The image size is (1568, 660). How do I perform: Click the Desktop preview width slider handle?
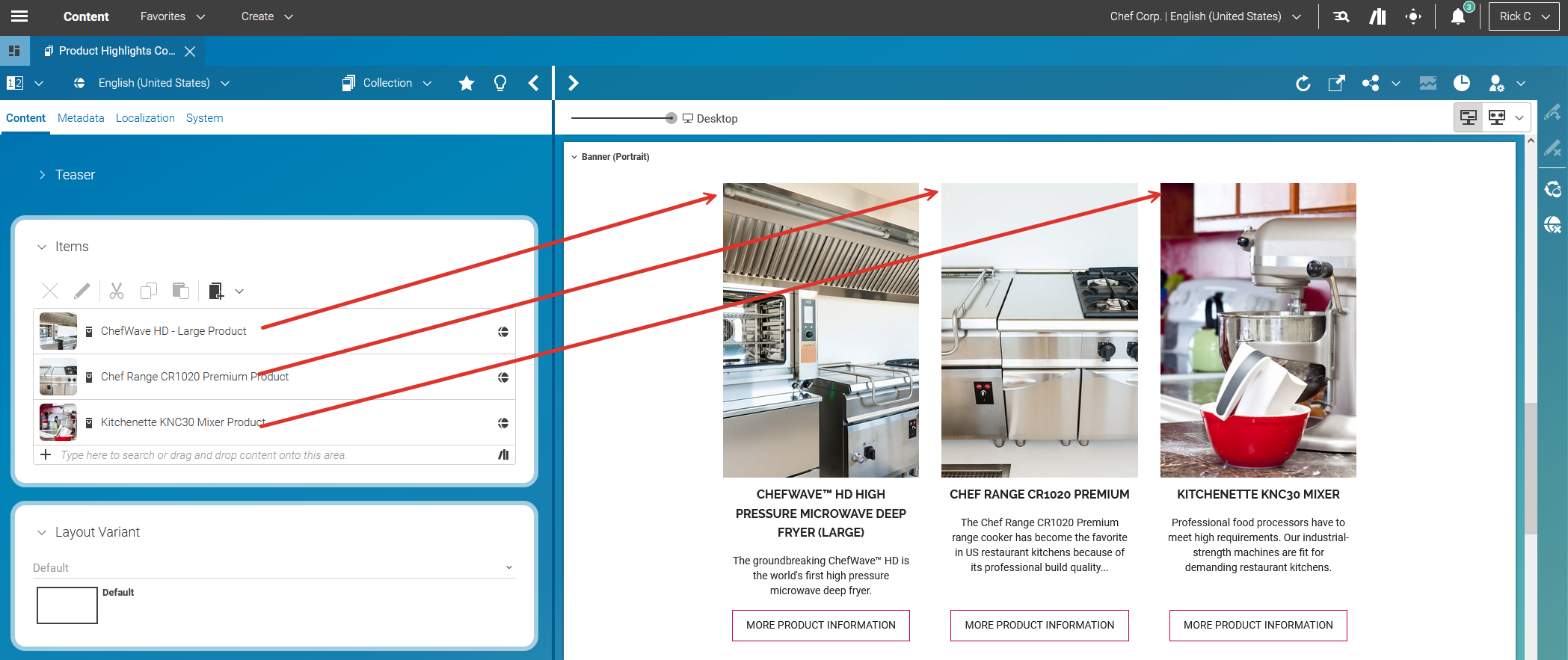coord(671,118)
